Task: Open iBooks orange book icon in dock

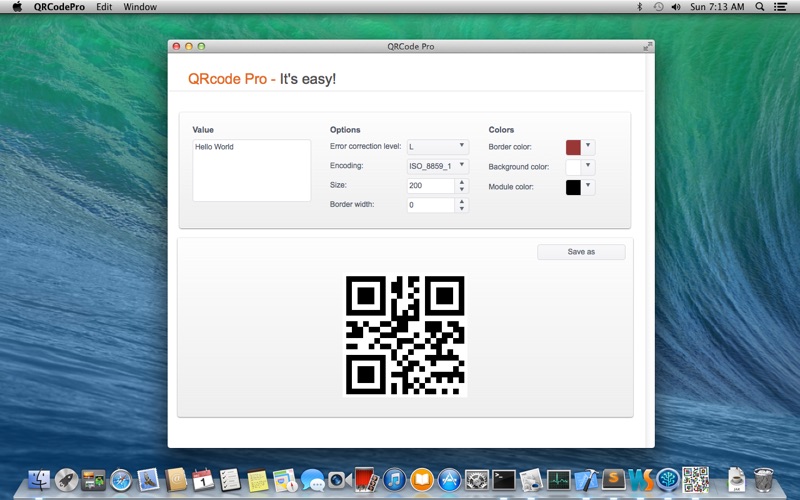Action: 422,480
